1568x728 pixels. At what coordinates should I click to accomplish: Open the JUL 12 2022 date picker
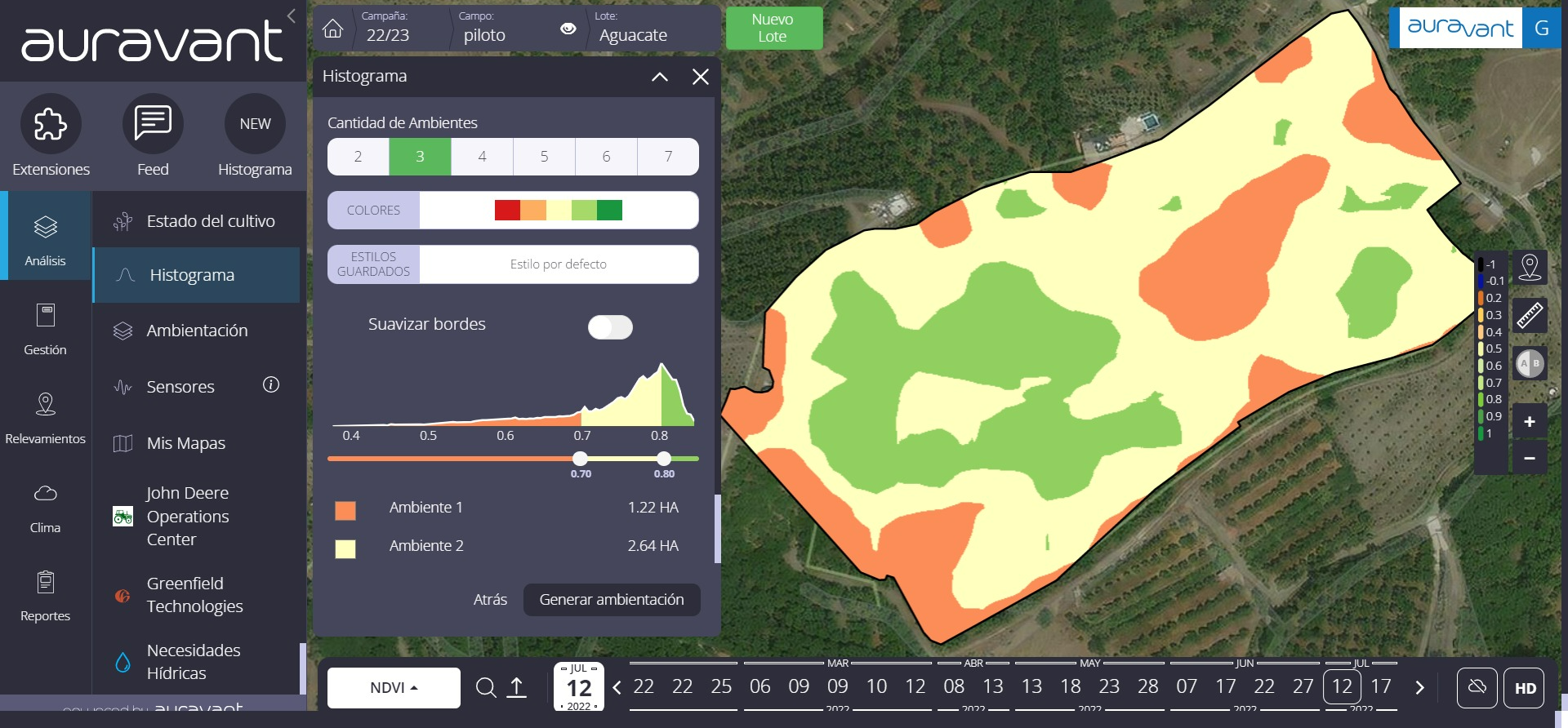579,686
